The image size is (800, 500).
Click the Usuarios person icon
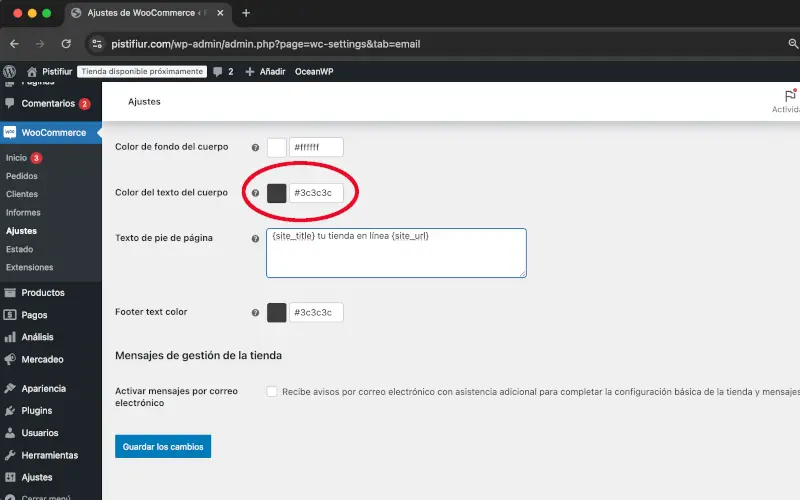click(10, 433)
